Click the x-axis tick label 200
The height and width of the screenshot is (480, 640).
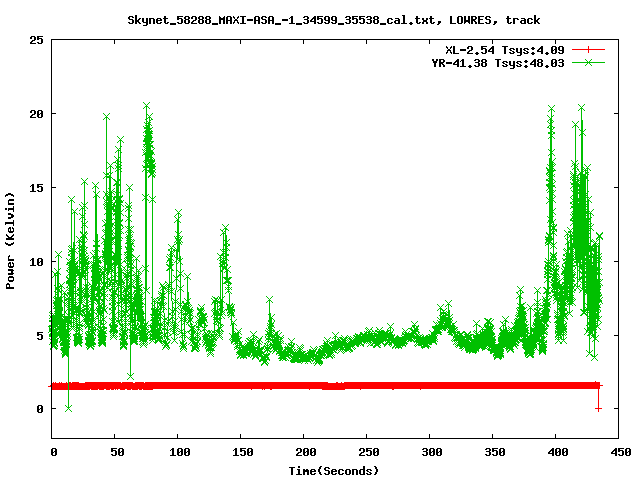click(x=306, y=452)
